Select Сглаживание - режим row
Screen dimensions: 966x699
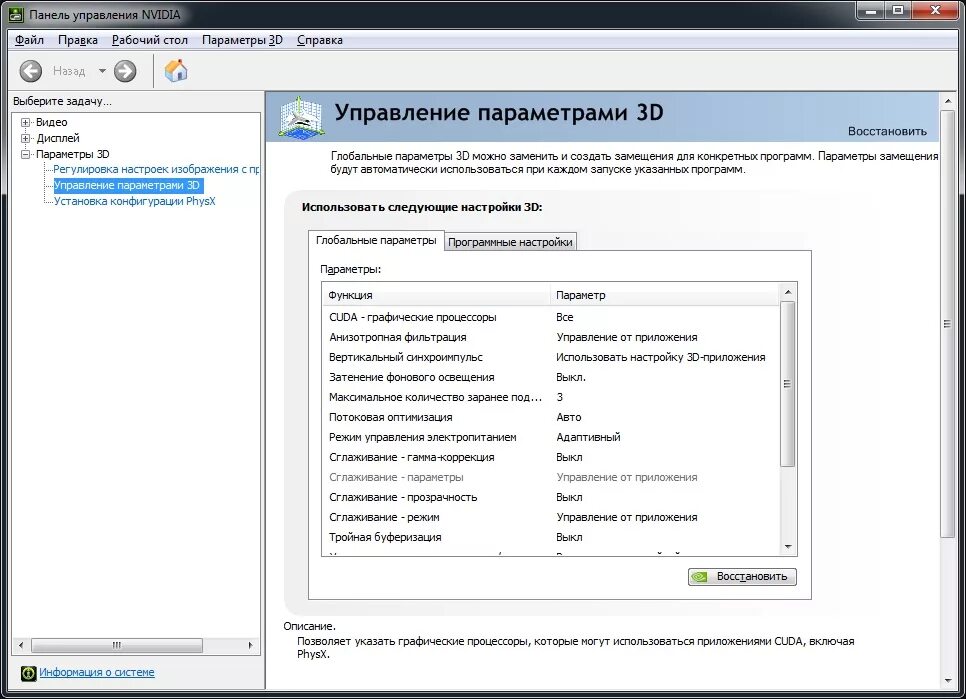coord(551,517)
